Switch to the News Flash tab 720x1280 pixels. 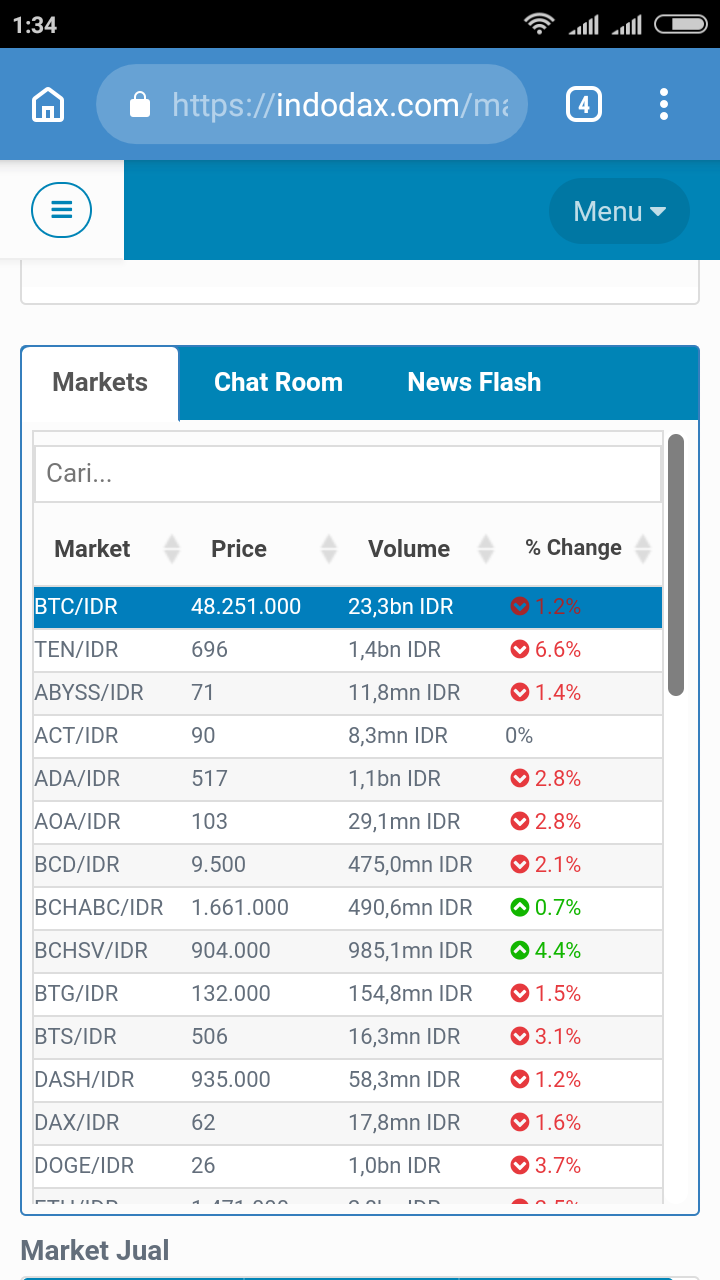[474, 382]
